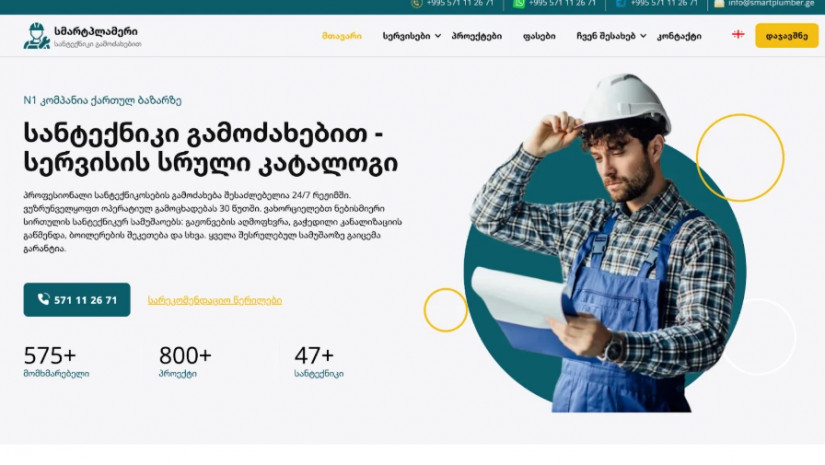
Task: Open the სარეკომენდაციო წერილები link
Action: [215, 300]
